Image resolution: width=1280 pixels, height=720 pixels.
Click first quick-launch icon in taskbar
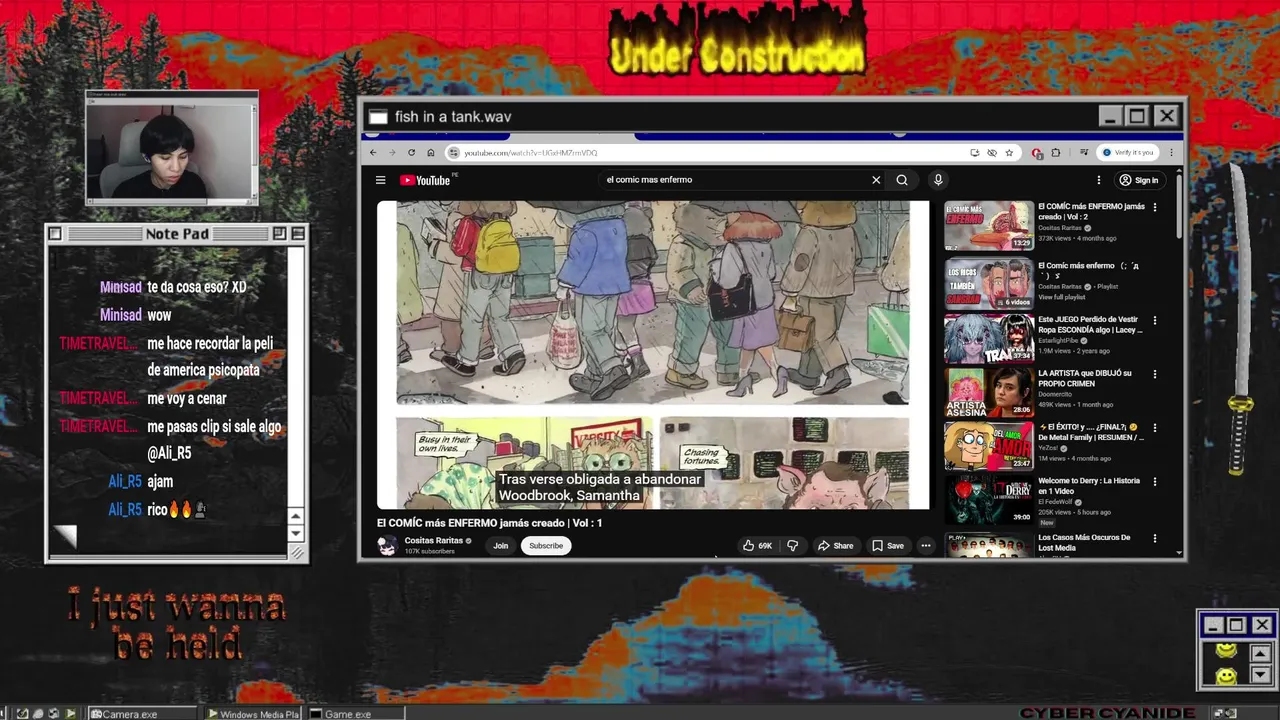(22, 714)
